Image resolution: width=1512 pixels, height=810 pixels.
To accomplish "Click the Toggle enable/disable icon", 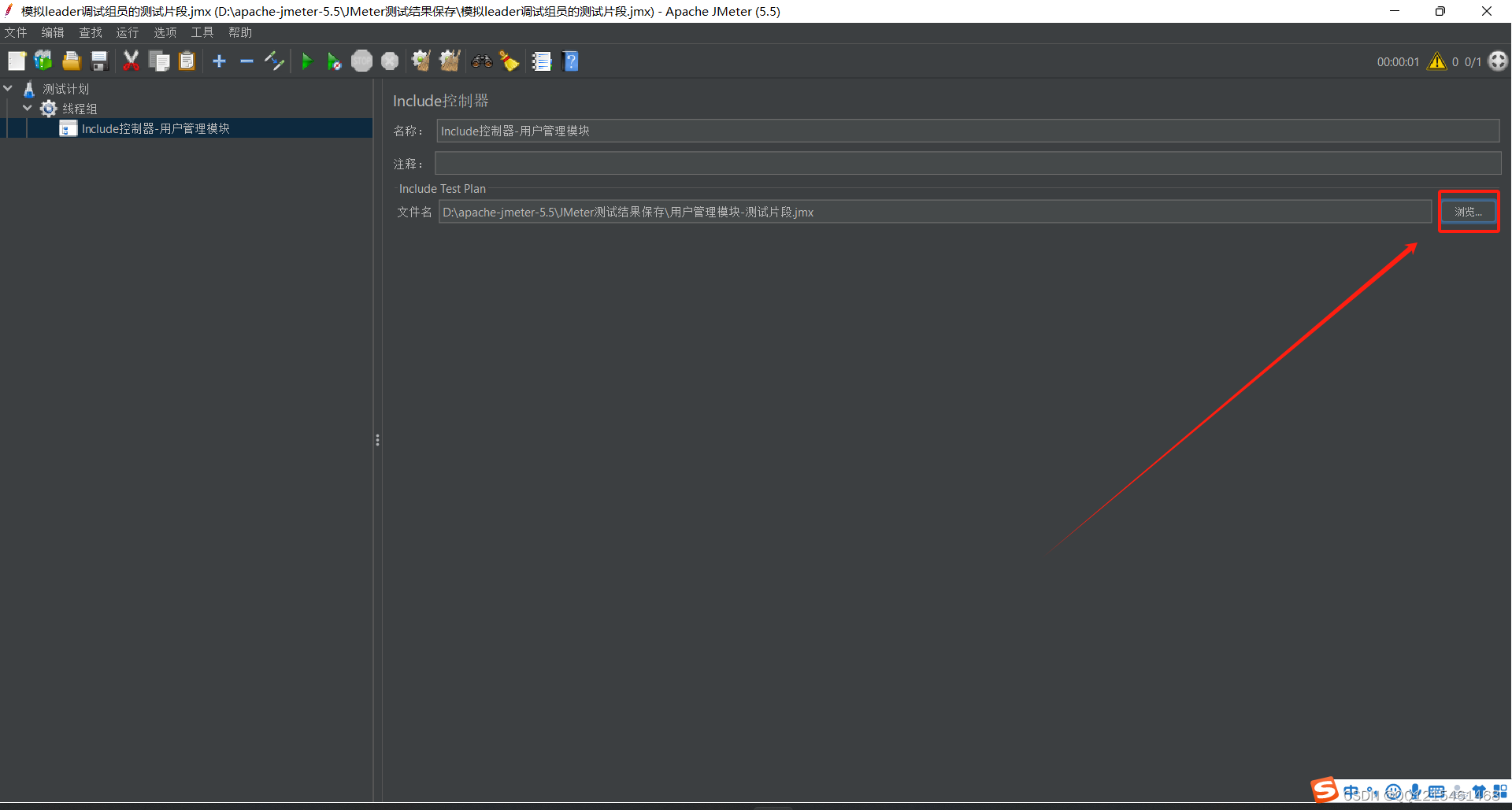I will 274,61.
